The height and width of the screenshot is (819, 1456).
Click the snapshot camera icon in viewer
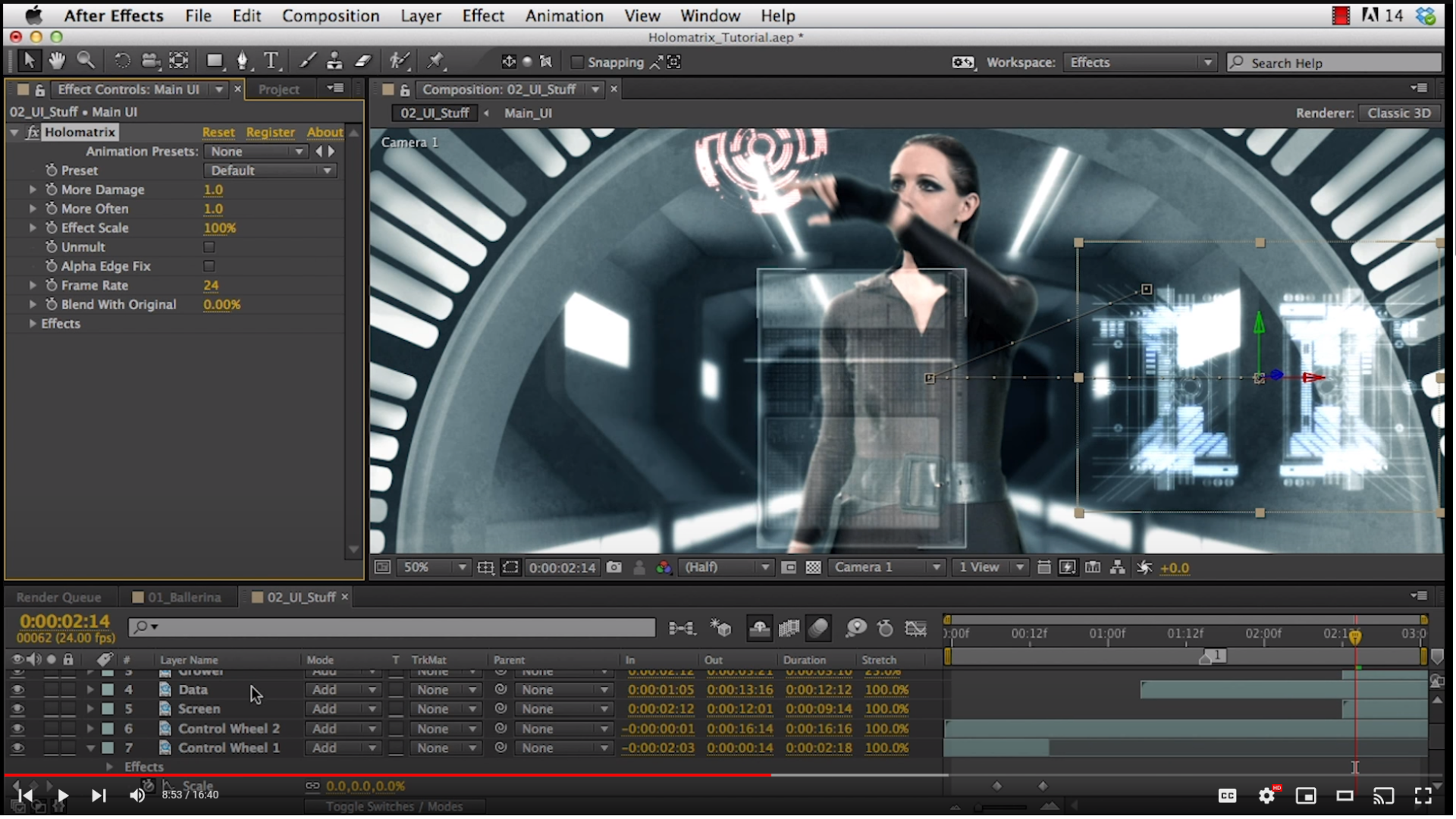614,567
